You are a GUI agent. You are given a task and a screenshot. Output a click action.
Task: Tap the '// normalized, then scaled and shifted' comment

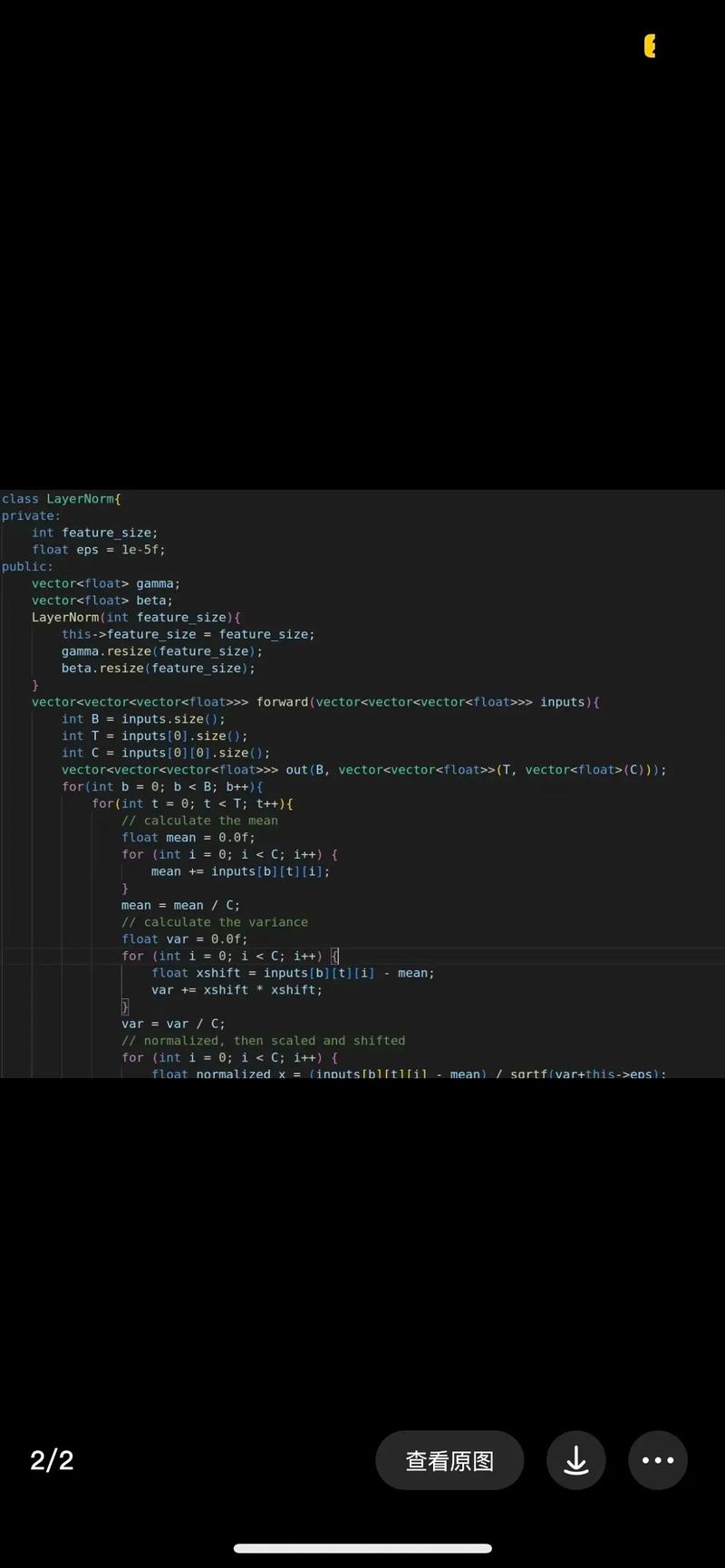263,1041
